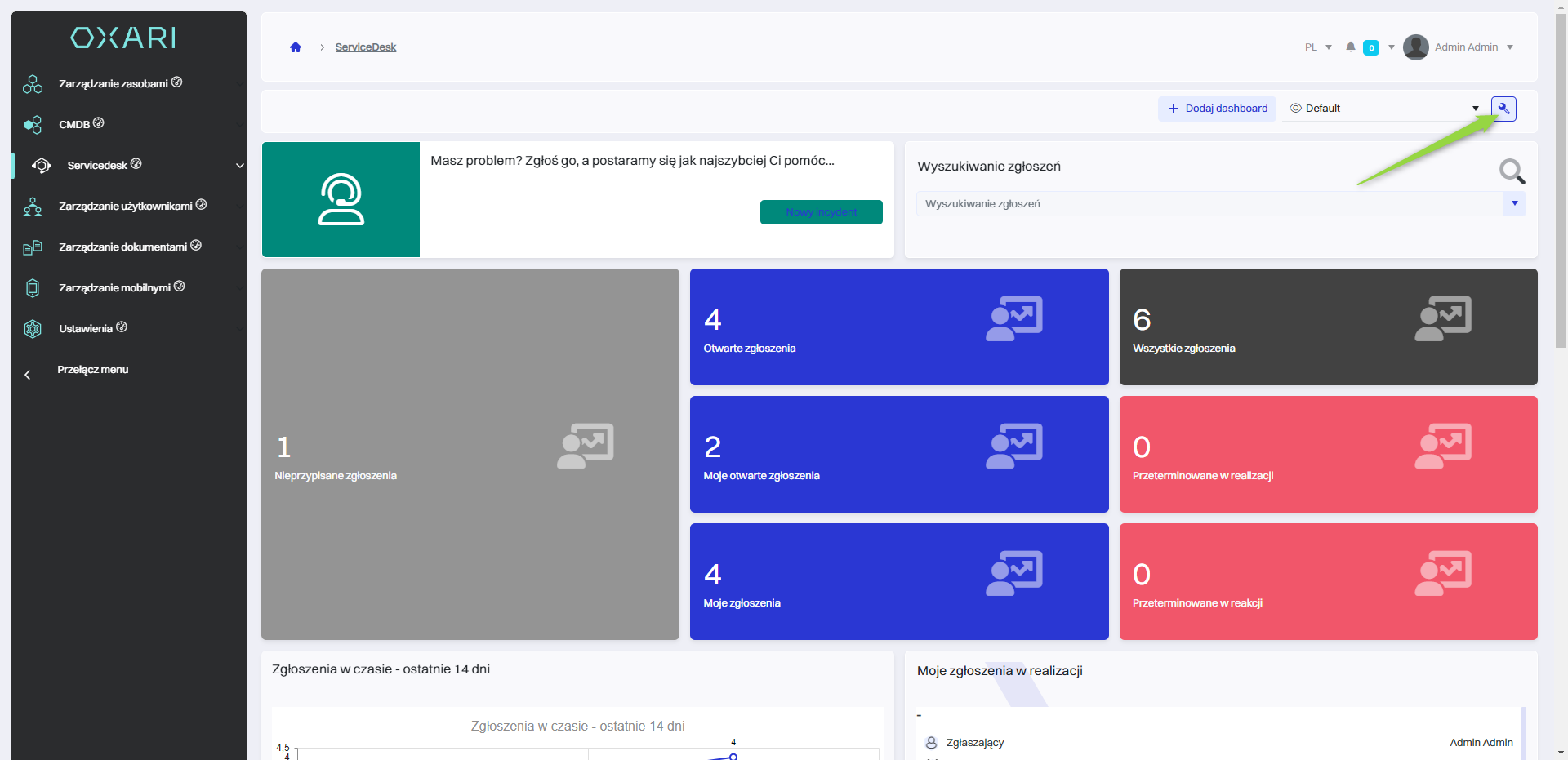Open the PL language dropdown
This screenshot has width=1568, height=760.
[x=1318, y=47]
